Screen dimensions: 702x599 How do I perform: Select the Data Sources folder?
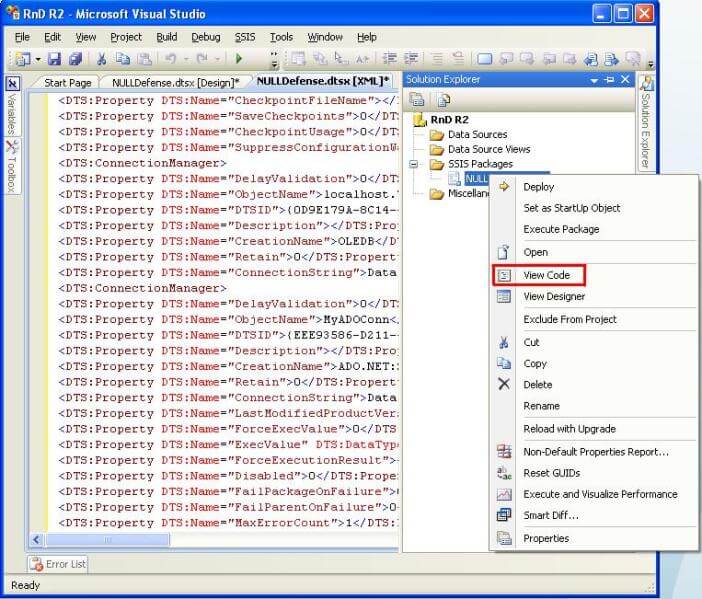(477, 134)
